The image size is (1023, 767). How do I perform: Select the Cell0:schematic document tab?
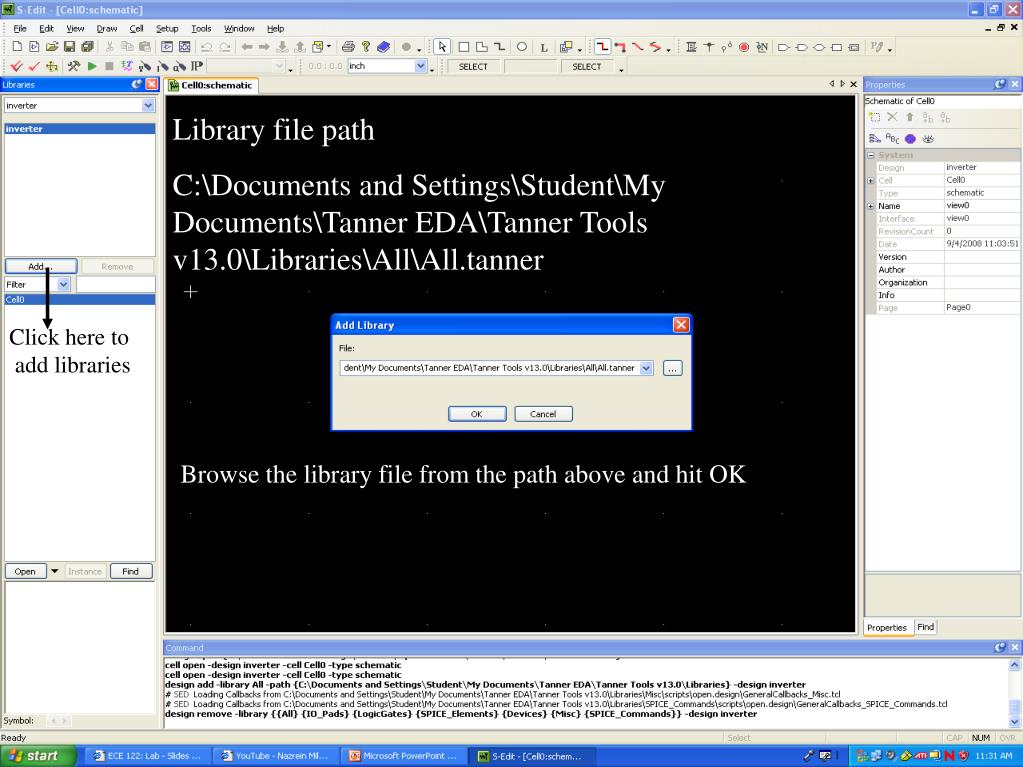tap(211, 85)
